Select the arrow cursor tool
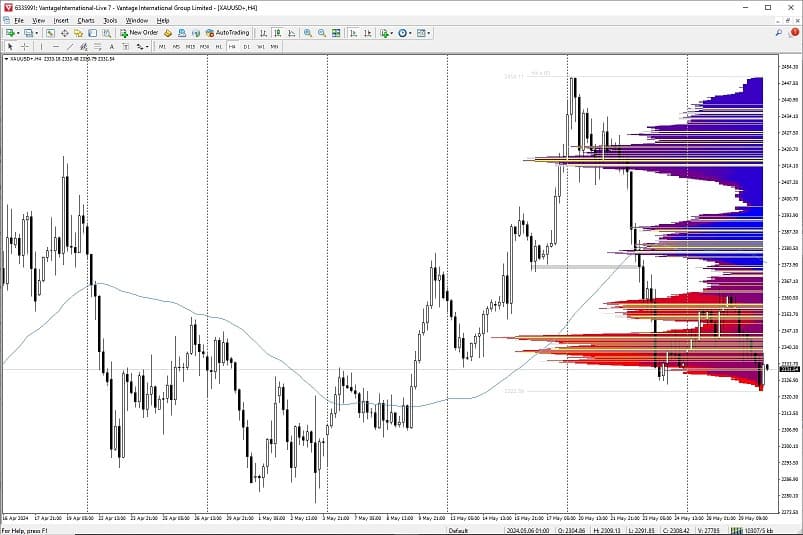This screenshot has height=535, width=803. 10,47
